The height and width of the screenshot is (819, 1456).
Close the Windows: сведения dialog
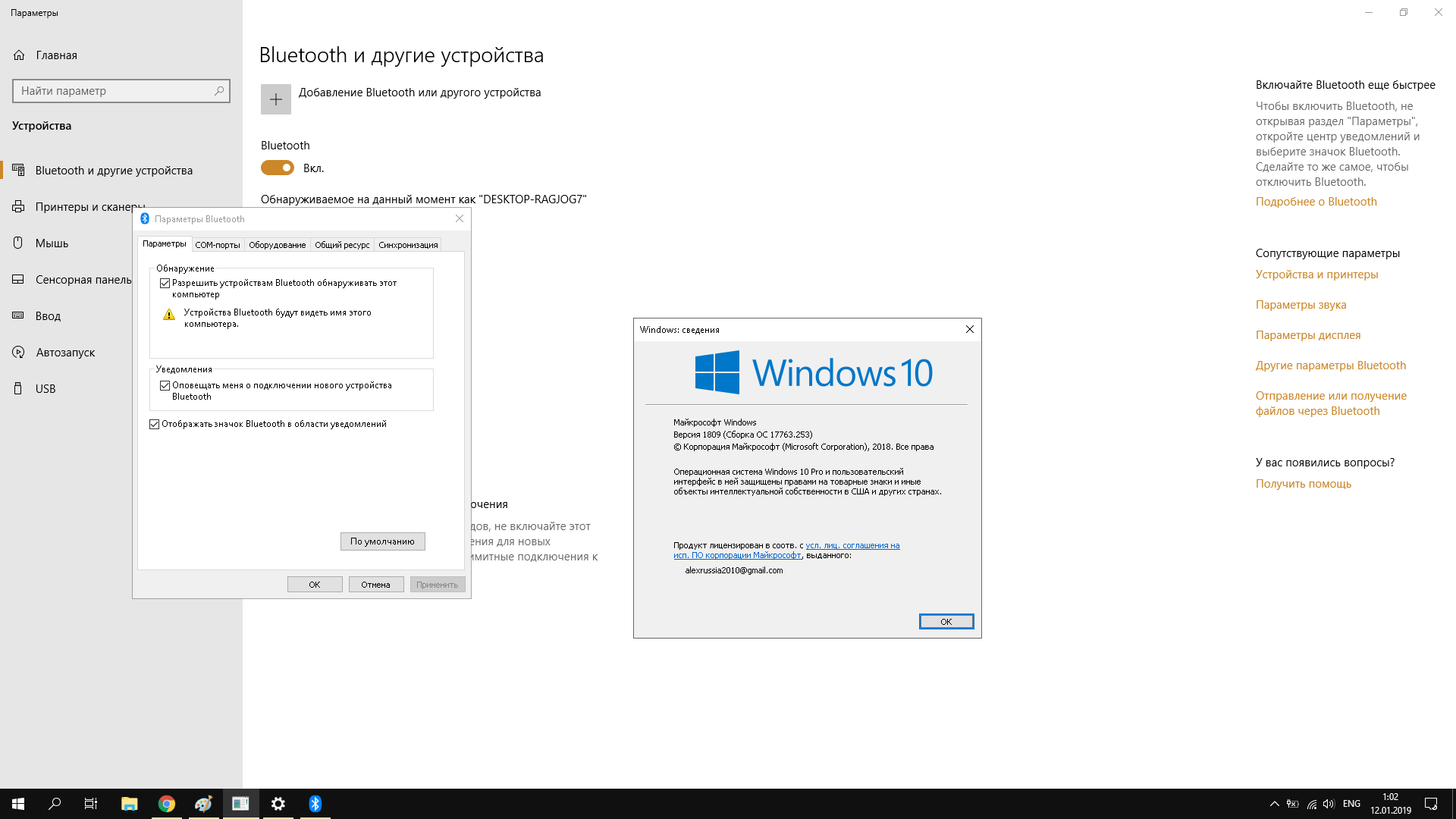(969, 329)
